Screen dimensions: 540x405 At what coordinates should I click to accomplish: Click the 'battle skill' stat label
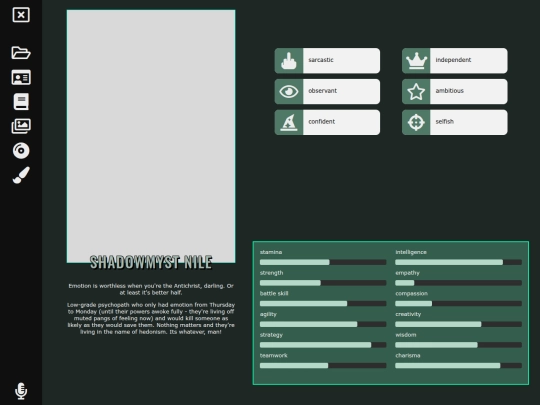274,293
